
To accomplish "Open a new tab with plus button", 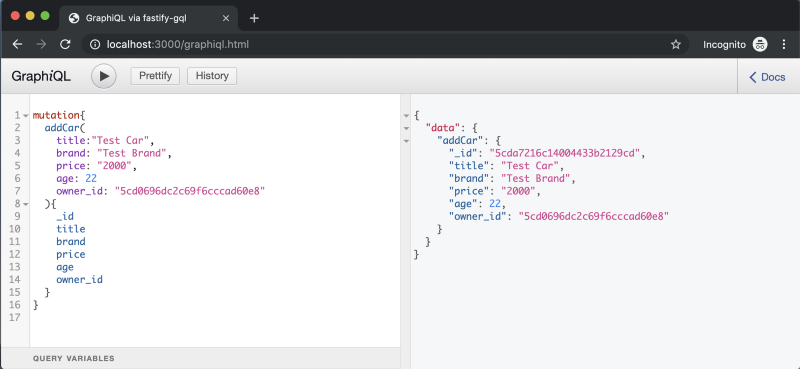I will coord(254,18).
